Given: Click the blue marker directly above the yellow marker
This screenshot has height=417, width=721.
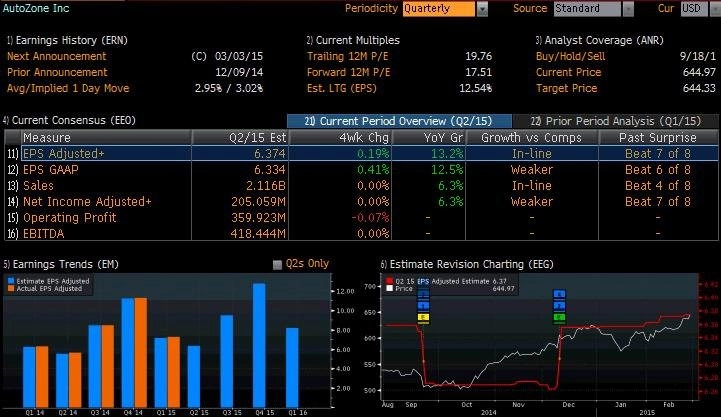Looking at the screenshot, I should [423, 306].
